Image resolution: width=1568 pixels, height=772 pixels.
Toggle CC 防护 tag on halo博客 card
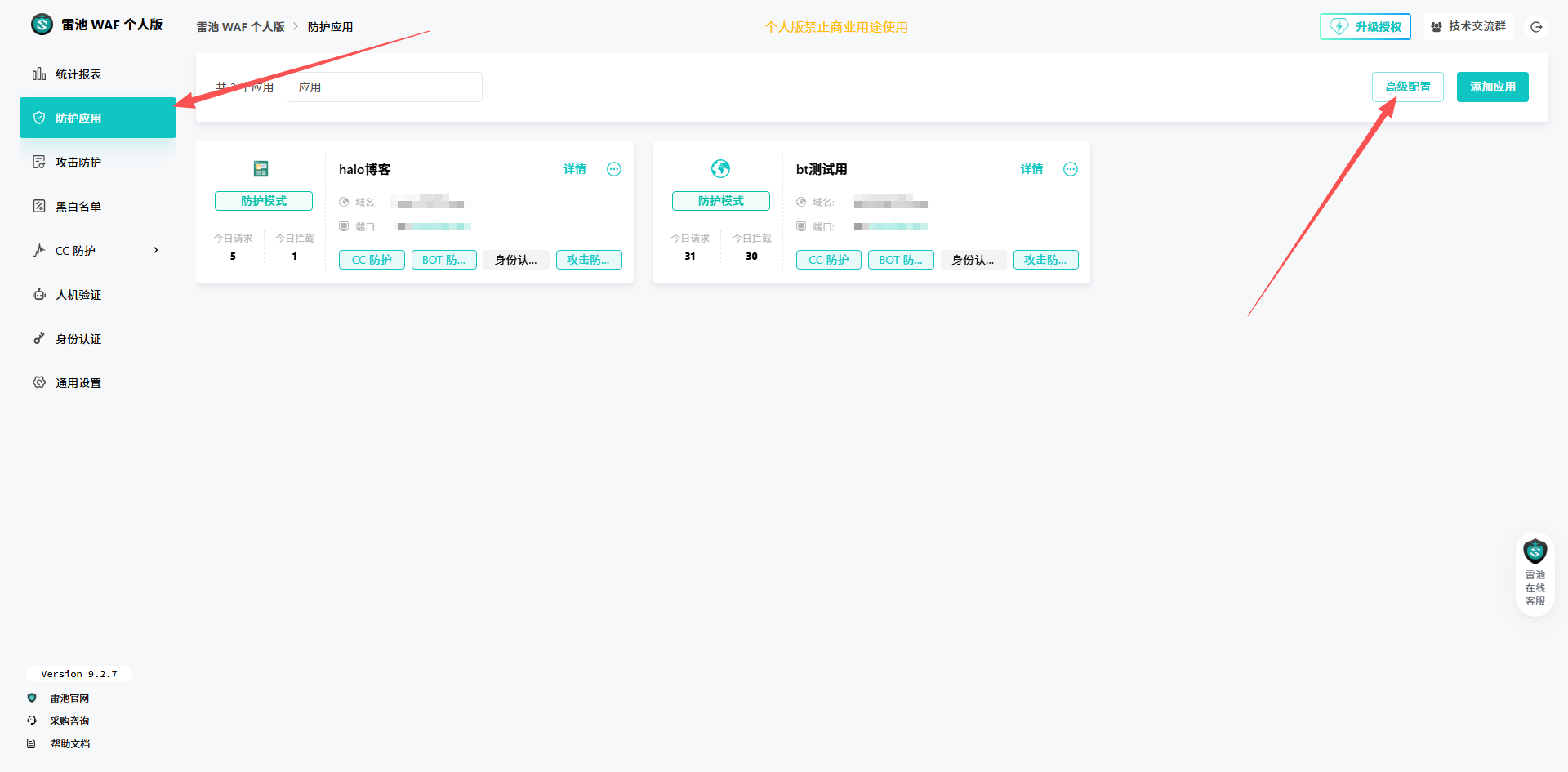[x=372, y=260]
